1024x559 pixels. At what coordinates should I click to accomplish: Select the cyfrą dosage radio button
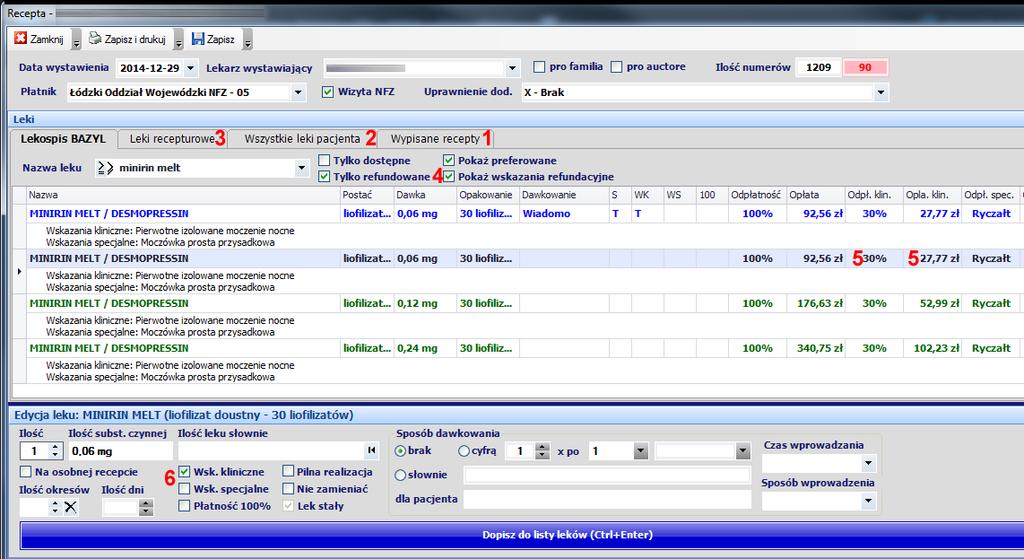(464, 451)
